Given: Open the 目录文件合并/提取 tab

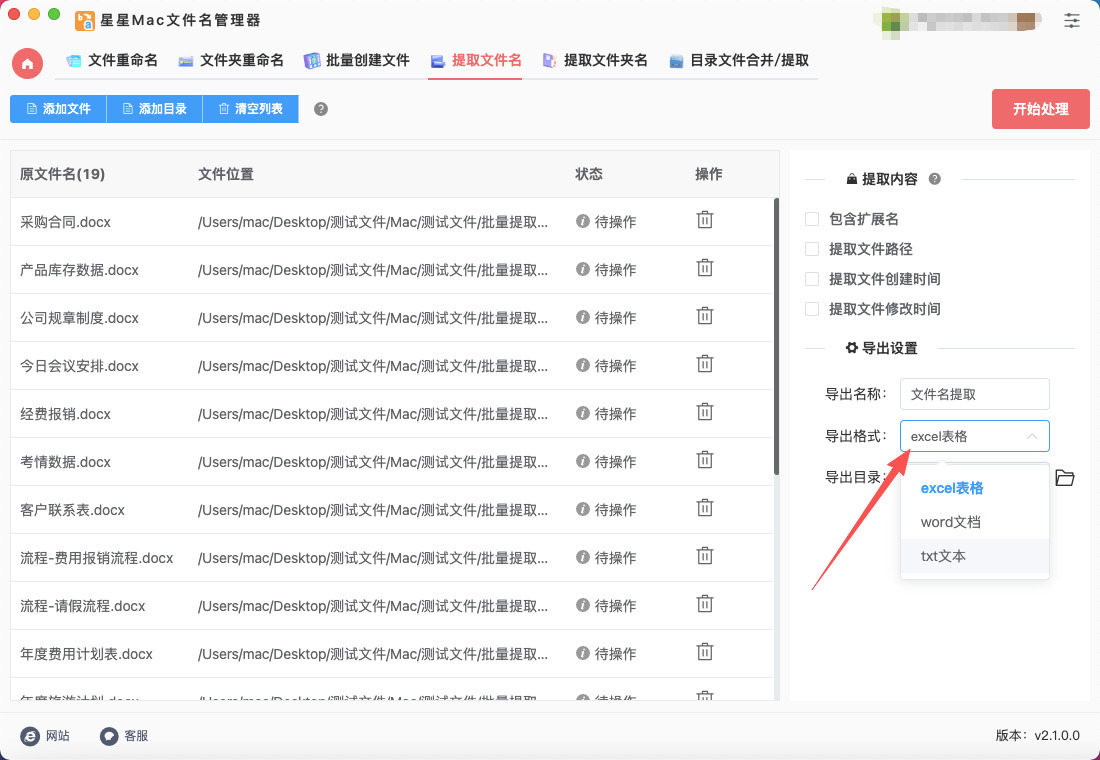Looking at the screenshot, I should coord(738,60).
